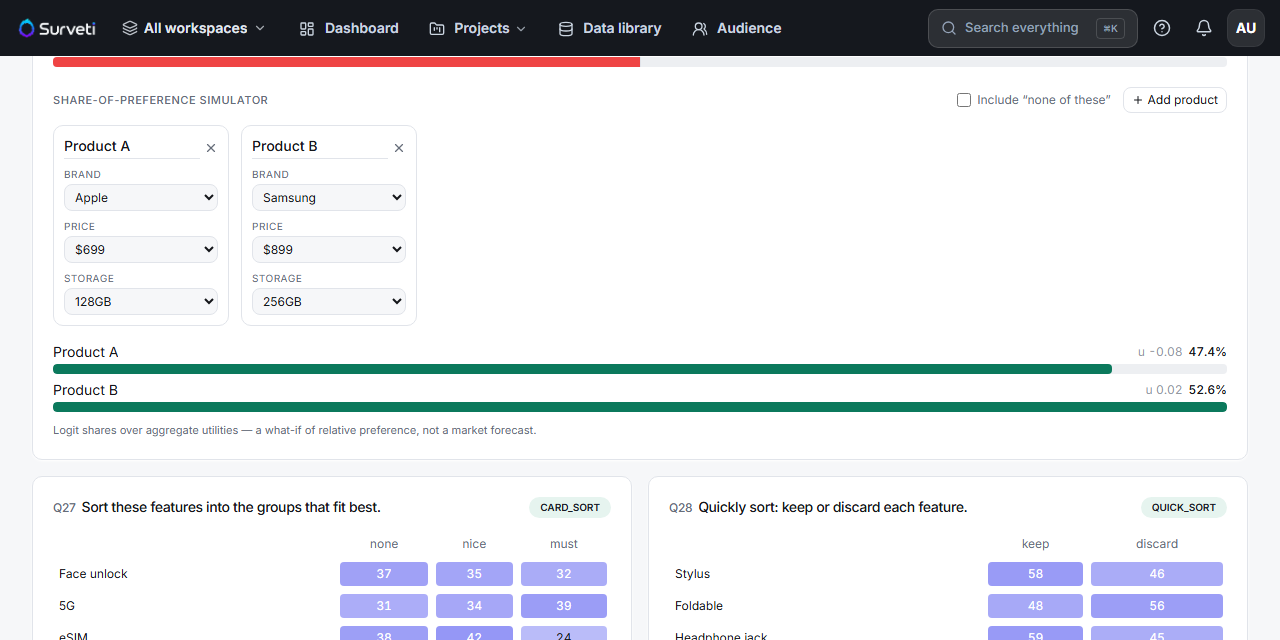Open Product B storage dropdown showing 256GB
Screen dimensions: 1280x640
tap(329, 302)
